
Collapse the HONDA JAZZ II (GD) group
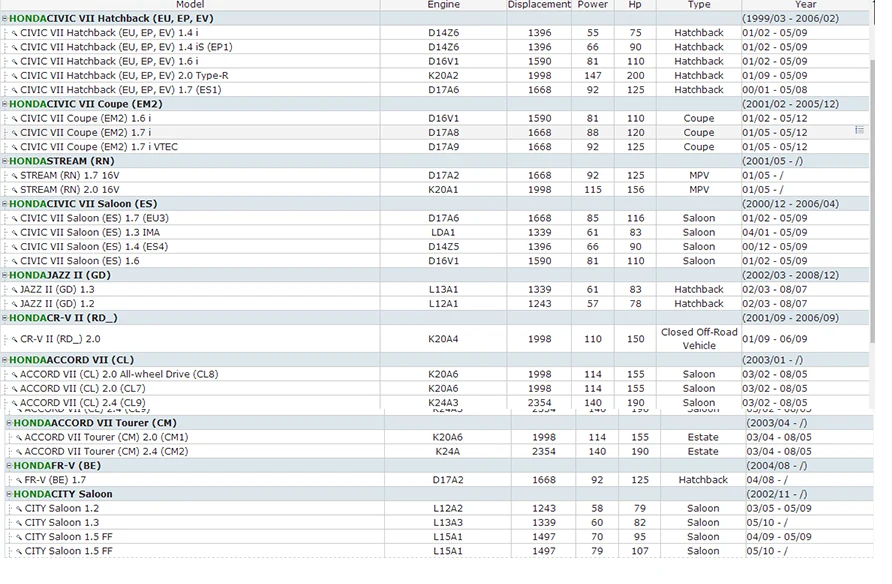[5, 275]
